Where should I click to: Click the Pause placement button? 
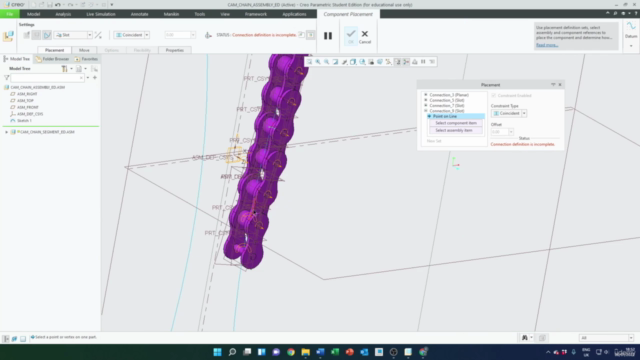pyautogui.click(x=328, y=36)
